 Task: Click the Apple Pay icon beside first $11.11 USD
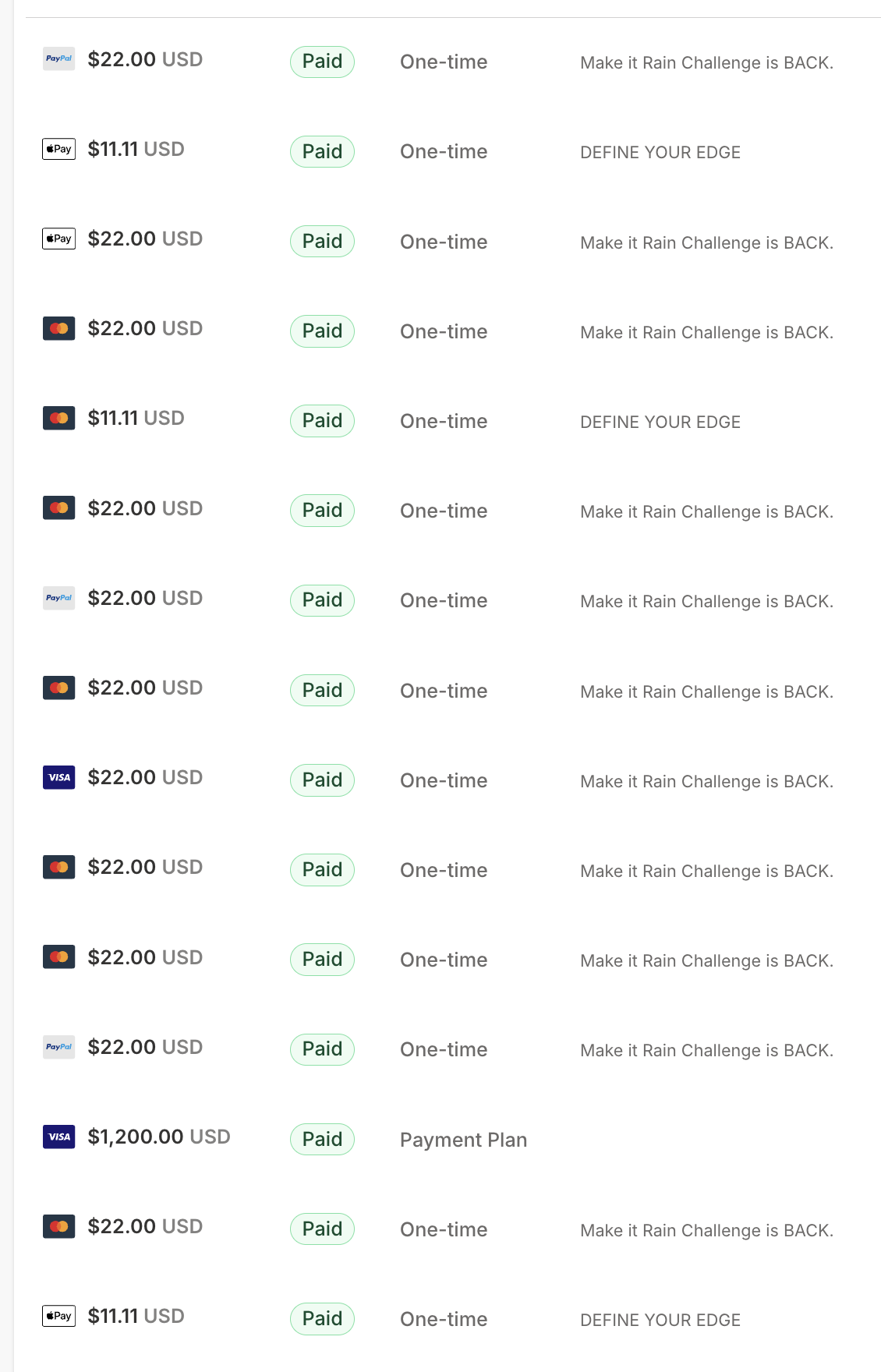pyautogui.click(x=58, y=149)
